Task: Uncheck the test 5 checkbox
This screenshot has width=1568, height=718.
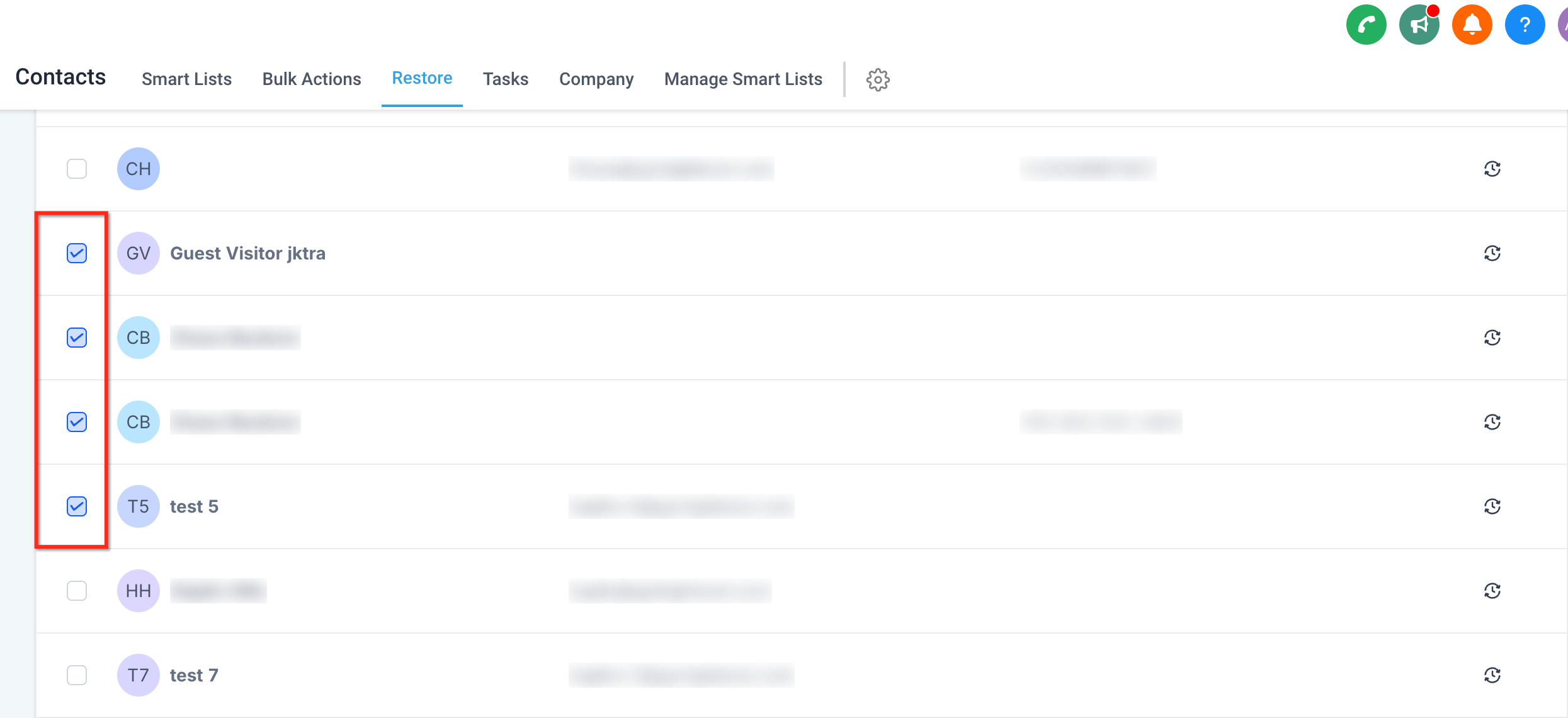Action: pyautogui.click(x=77, y=506)
